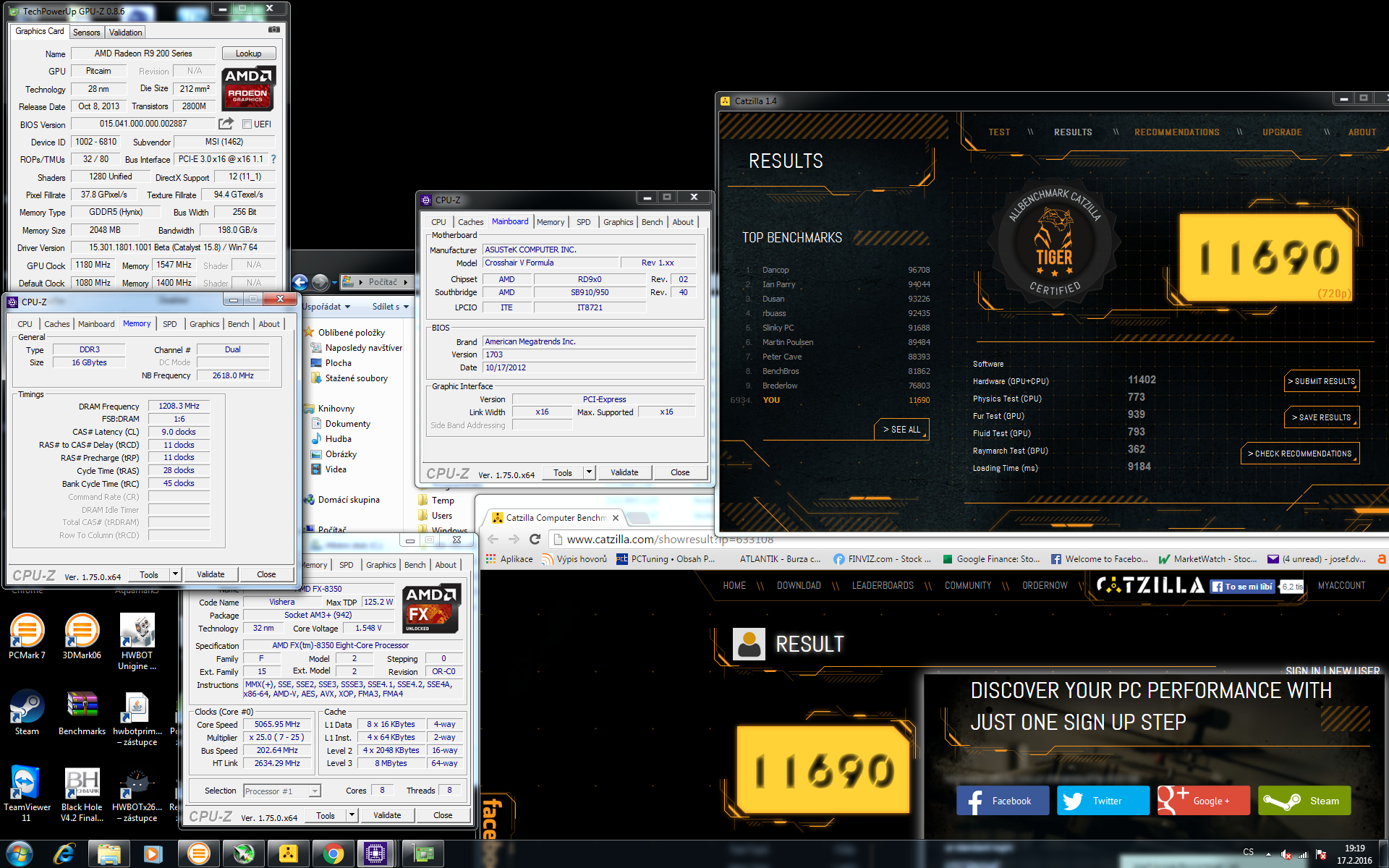Screen dimensions: 1389x868
Task: Click Validate in the CPU-Z memory window
Action: coord(211,574)
